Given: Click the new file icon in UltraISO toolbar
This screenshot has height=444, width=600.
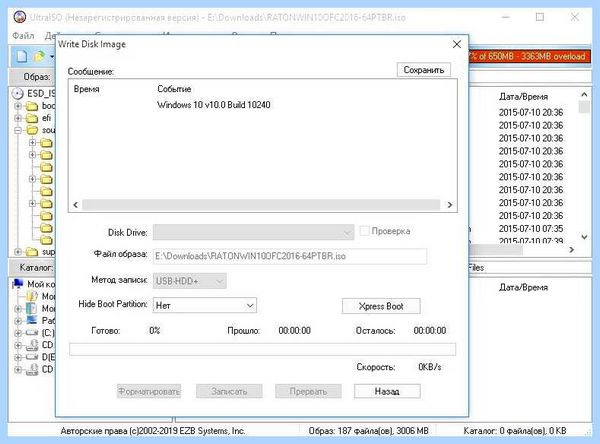Looking at the screenshot, I should [x=22, y=56].
